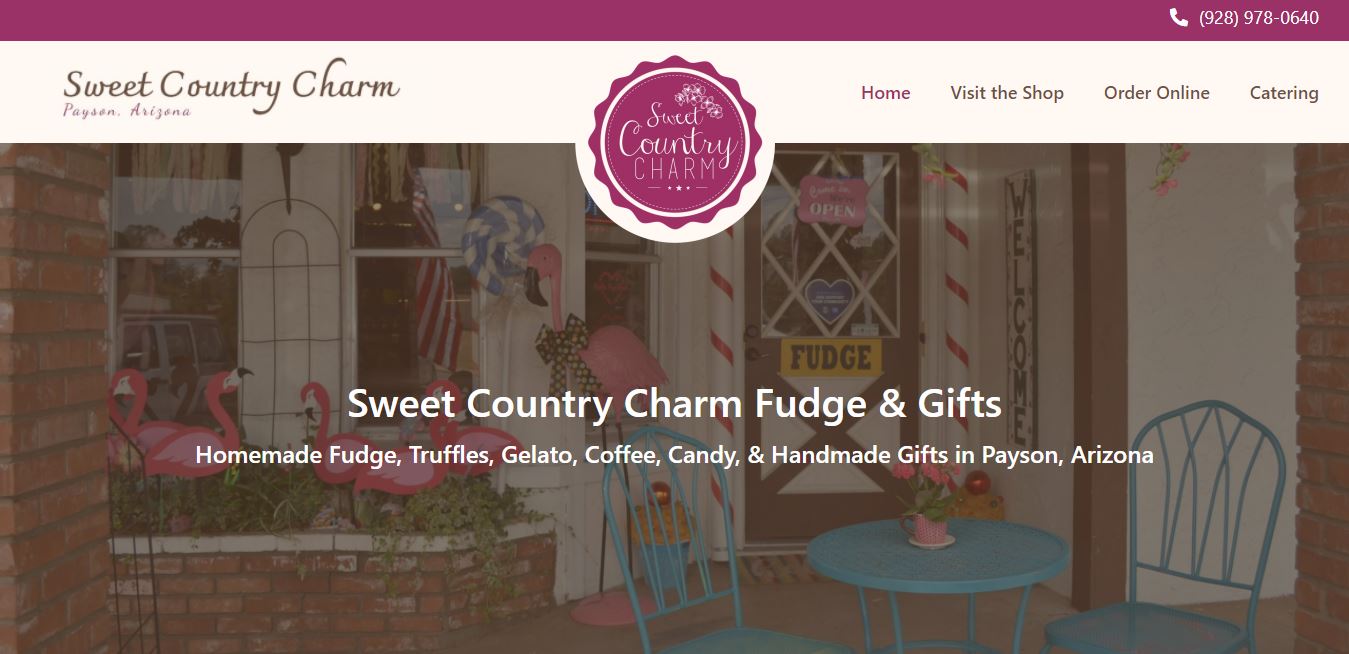Viewport: 1349px width, 654px height.
Task: Click the Sweet Country Charm Fudge & Gifts heading
Action: tap(674, 404)
